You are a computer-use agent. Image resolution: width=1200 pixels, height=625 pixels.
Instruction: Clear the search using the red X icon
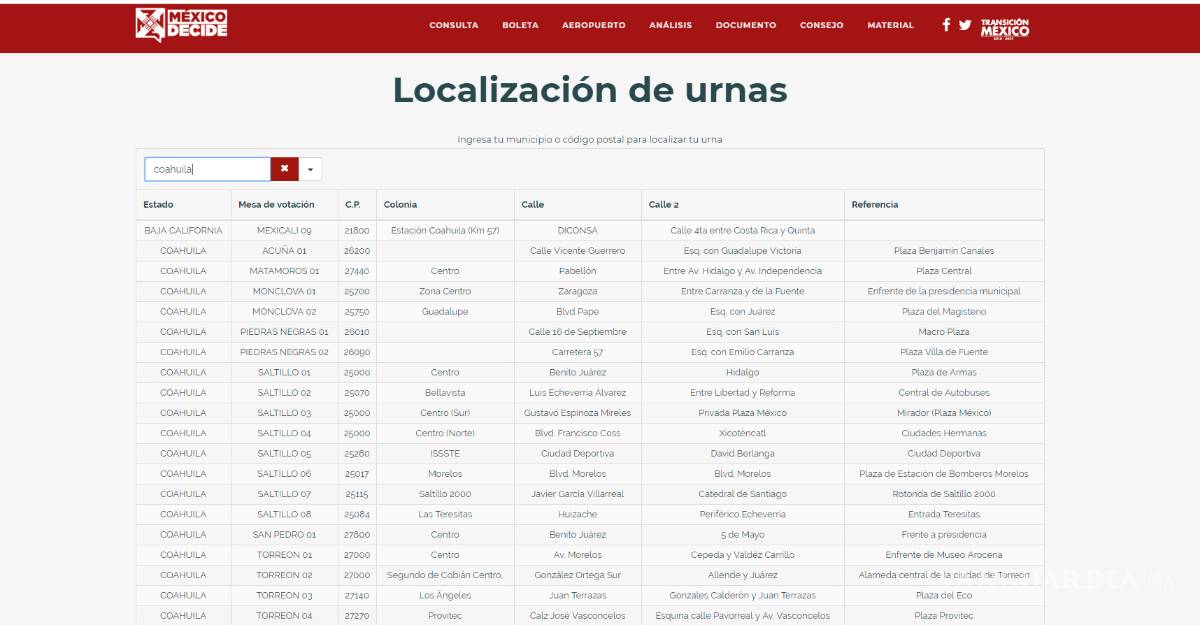pyautogui.click(x=285, y=168)
